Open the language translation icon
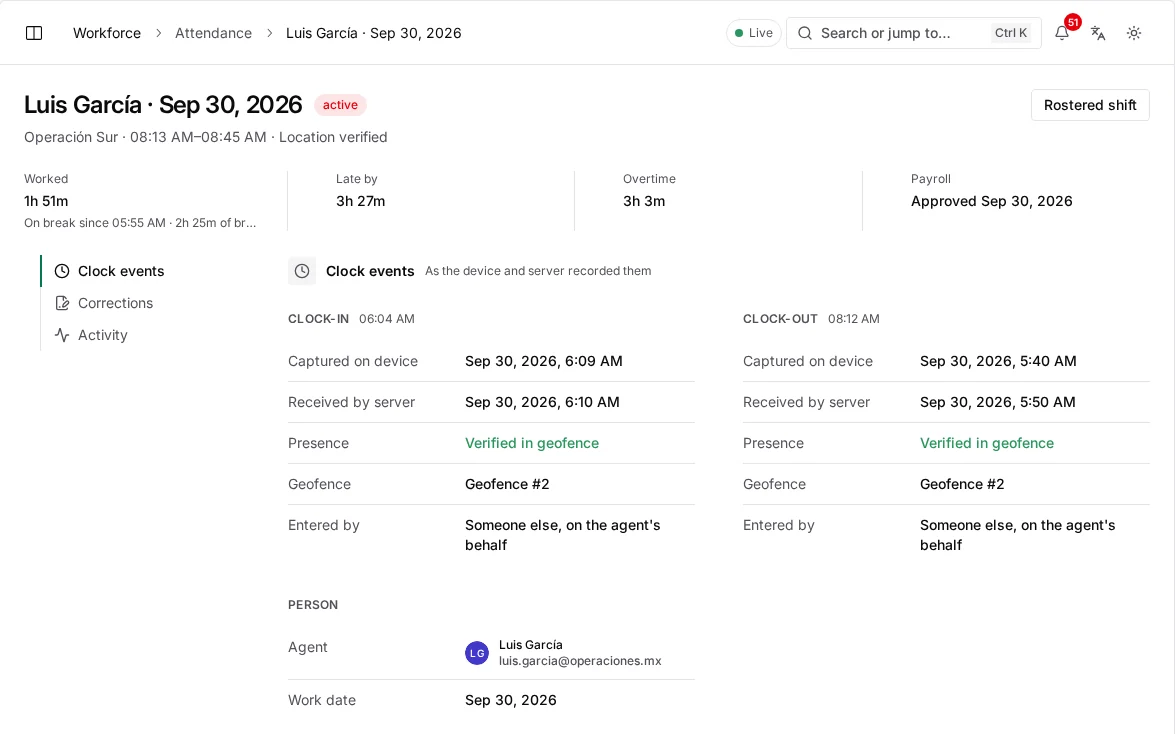The image size is (1175, 734). pyautogui.click(x=1098, y=33)
